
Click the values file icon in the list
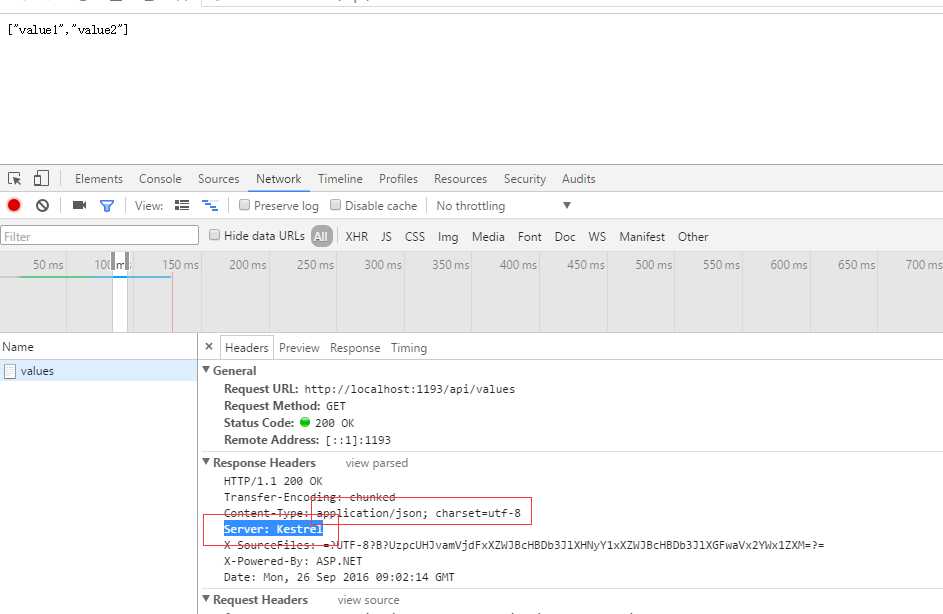10,371
